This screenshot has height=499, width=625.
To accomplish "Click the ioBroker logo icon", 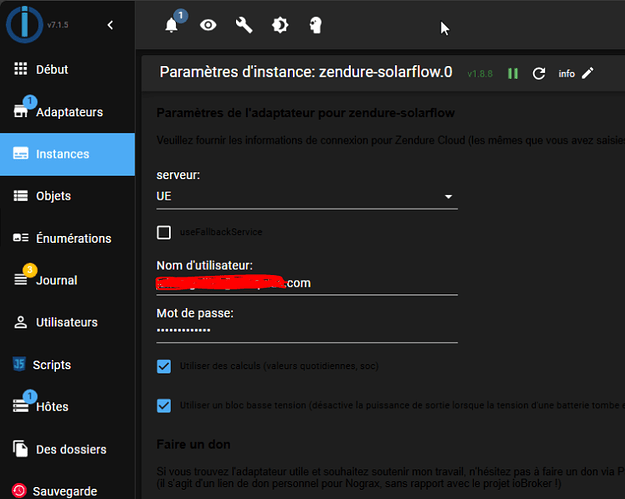I will tap(24, 24).
